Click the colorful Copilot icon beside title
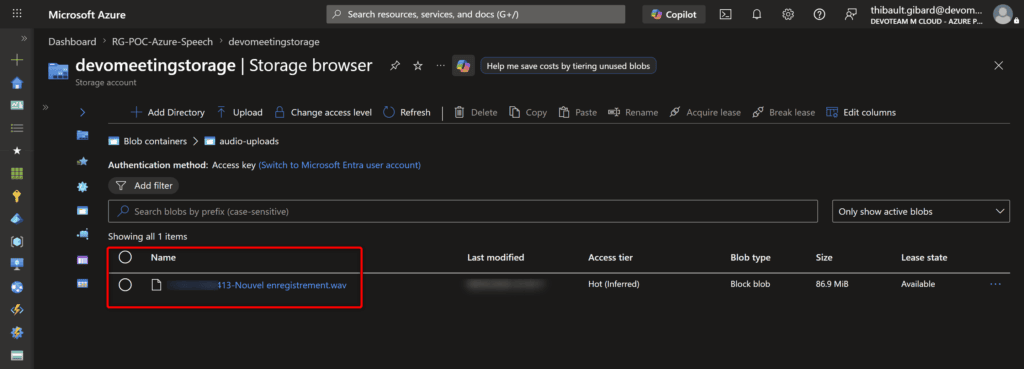The width and height of the screenshot is (1024, 369). [x=463, y=66]
